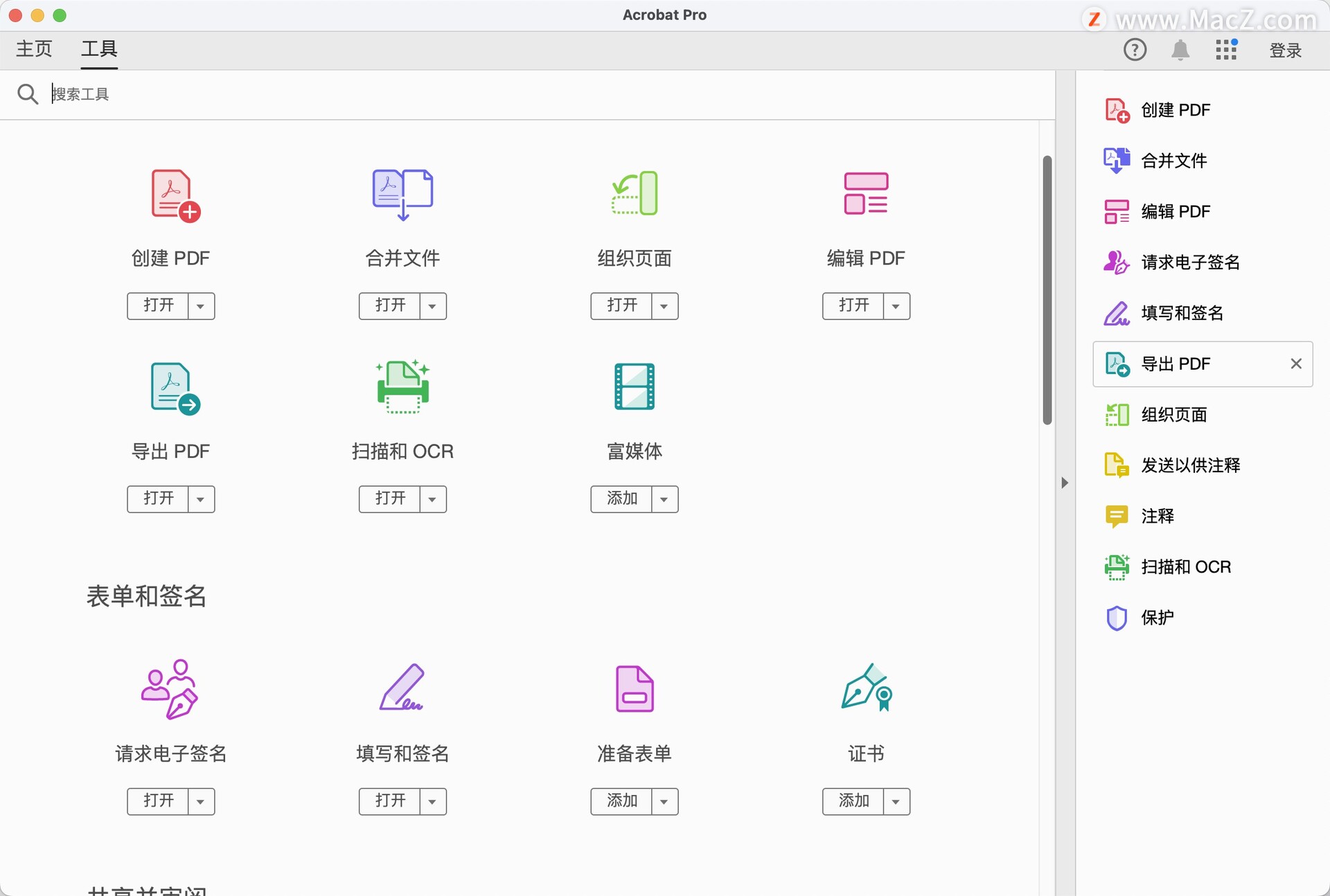
Task: Select 填写和签名 in right sidebar
Action: click(1203, 313)
